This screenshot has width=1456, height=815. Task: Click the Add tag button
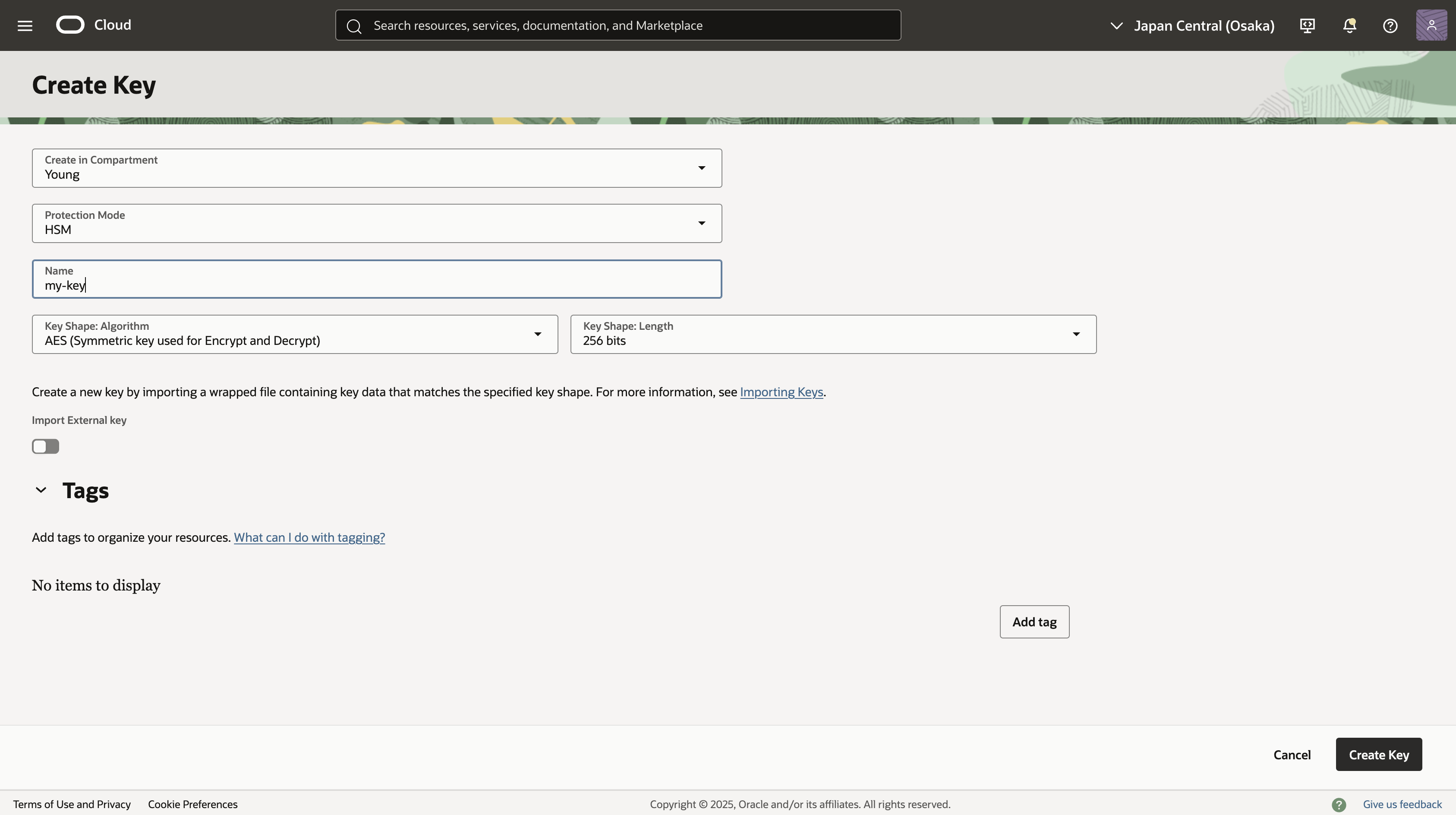[x=1034, y=622]
